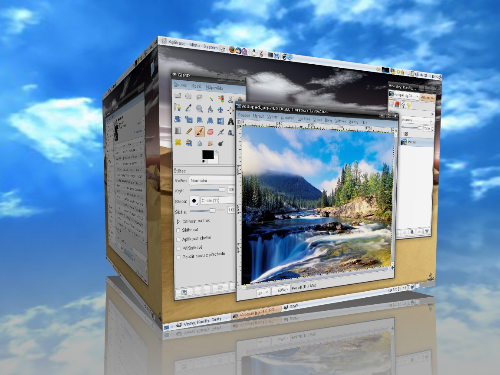Open the Help menu in GIMP toolbox
The width and height of the screenshot is (500, 375).
pos(214,88)
